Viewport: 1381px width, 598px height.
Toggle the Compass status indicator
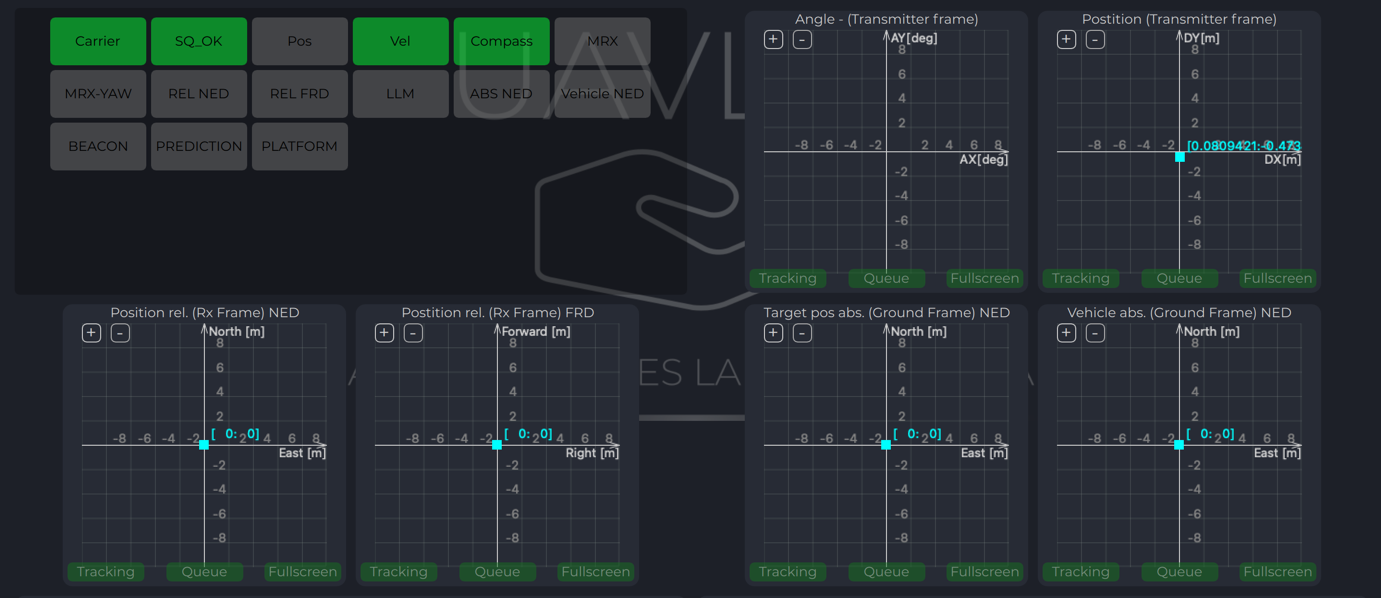pos(501,41)
